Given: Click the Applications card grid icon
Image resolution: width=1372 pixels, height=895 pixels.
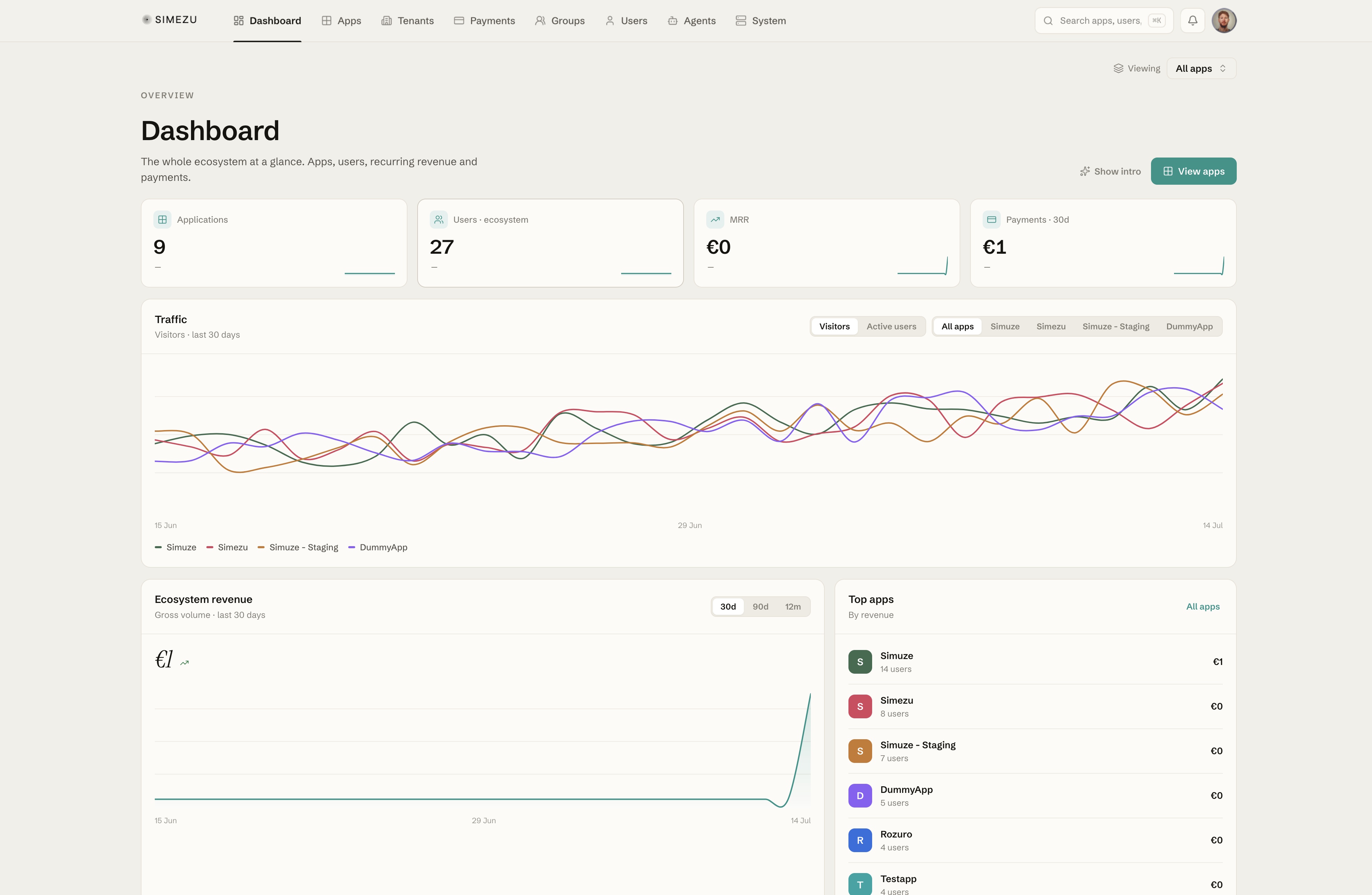Looking at the screenshot, I should click(162, 220).
